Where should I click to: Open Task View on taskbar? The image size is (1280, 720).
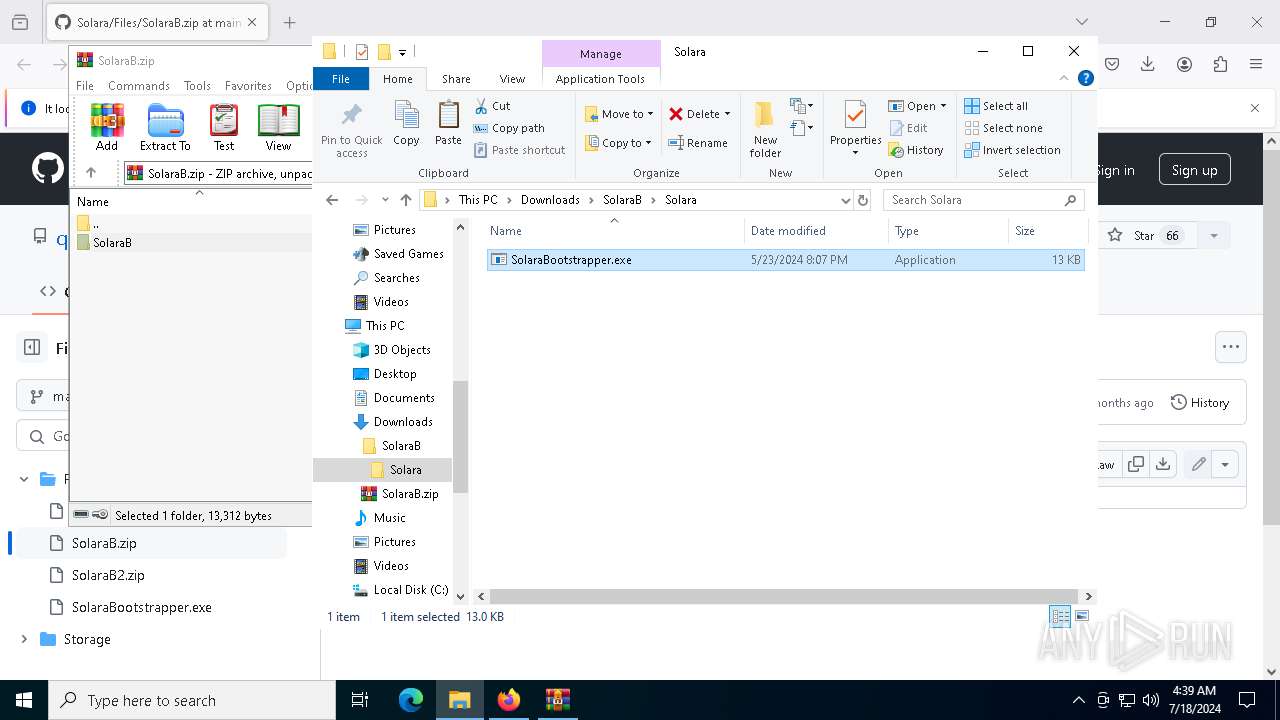coord(360,700)
